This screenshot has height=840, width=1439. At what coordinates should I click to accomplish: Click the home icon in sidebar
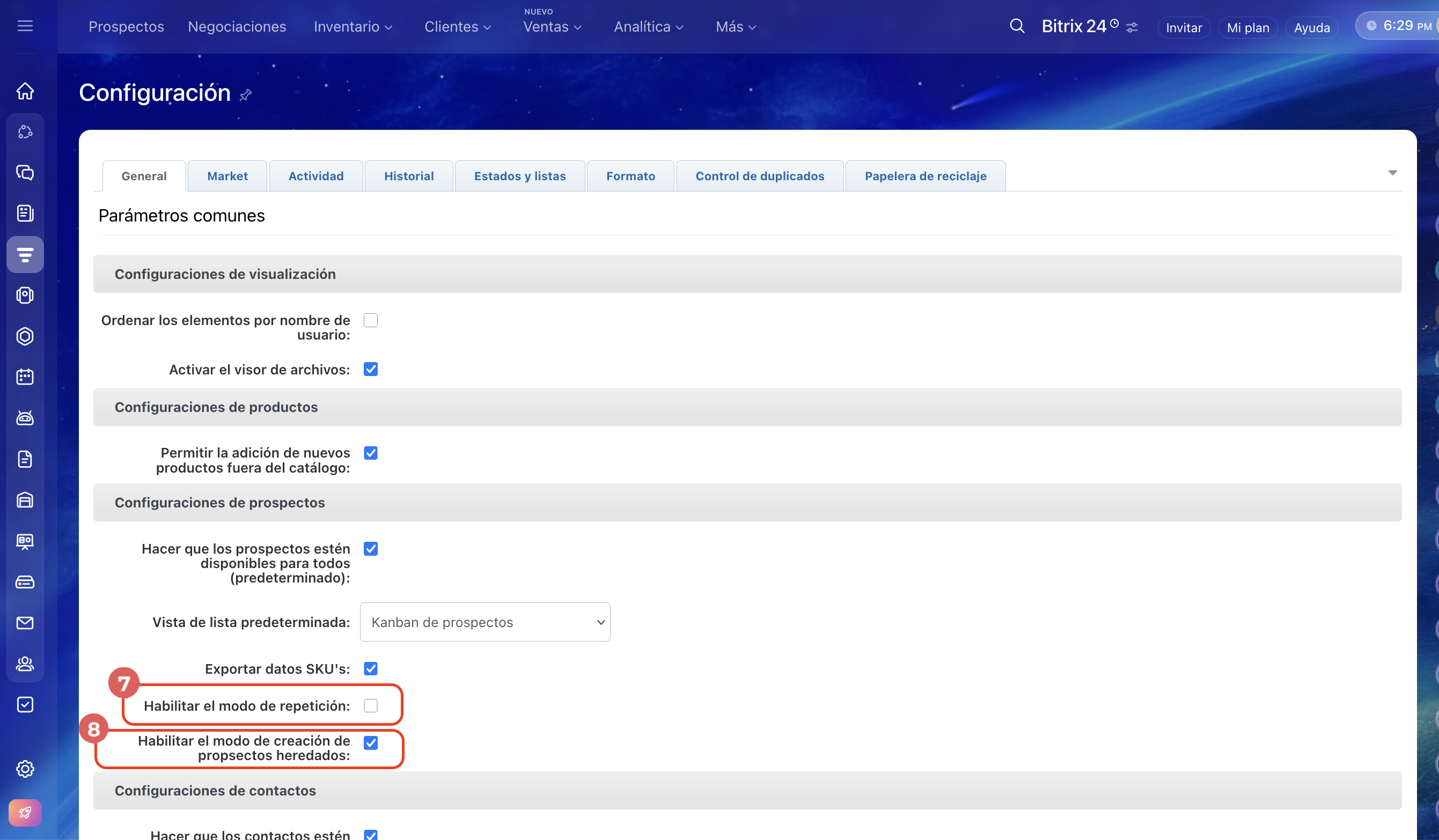click(x=25, y=91)
